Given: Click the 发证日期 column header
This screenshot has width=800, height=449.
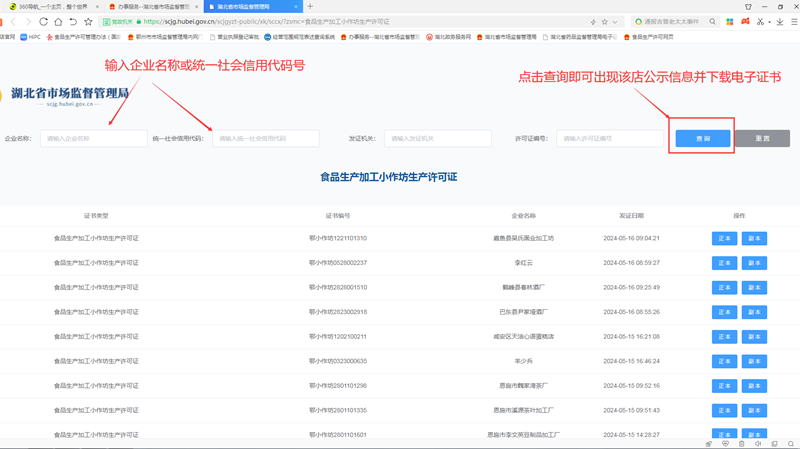Looking at the screenshot, I should [x=632, y=216].
